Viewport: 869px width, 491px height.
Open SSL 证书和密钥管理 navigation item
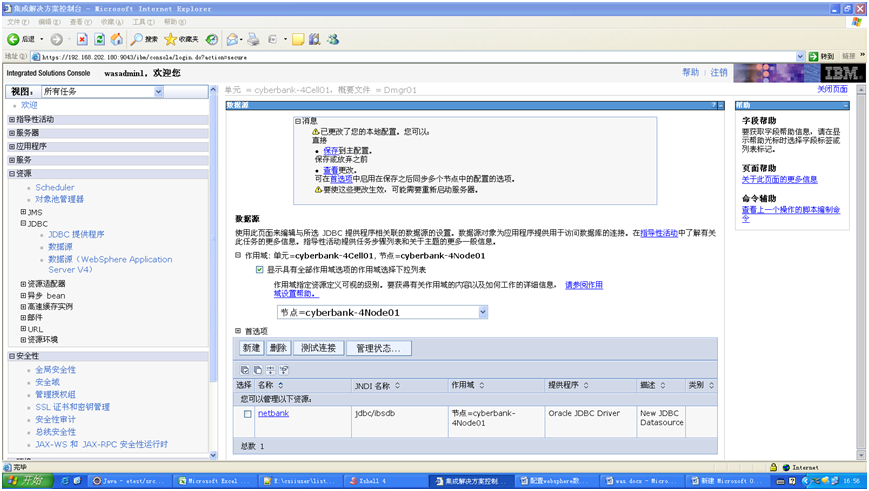coord(73,407)
